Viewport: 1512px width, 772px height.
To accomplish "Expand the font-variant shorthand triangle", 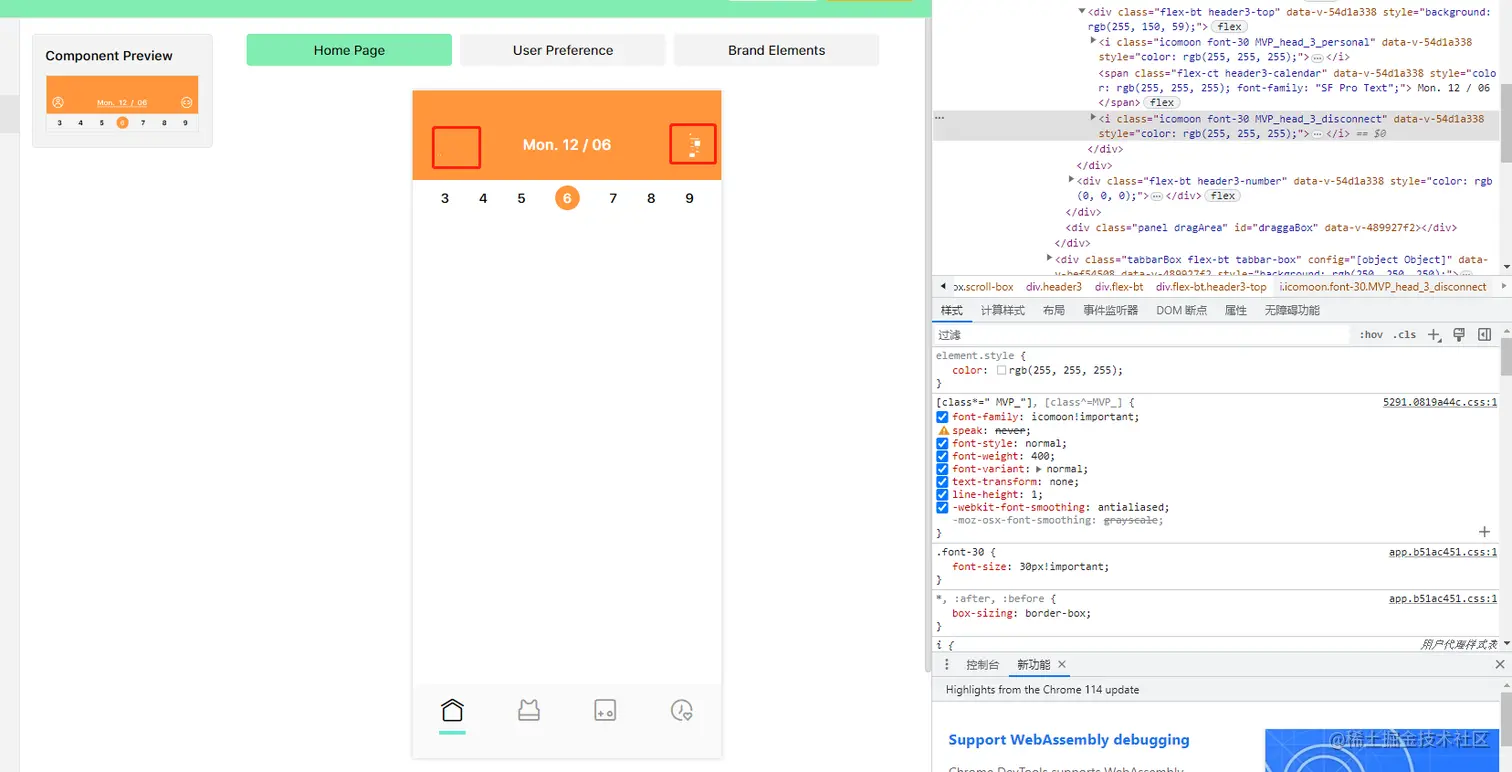I will pos(1040,469).
